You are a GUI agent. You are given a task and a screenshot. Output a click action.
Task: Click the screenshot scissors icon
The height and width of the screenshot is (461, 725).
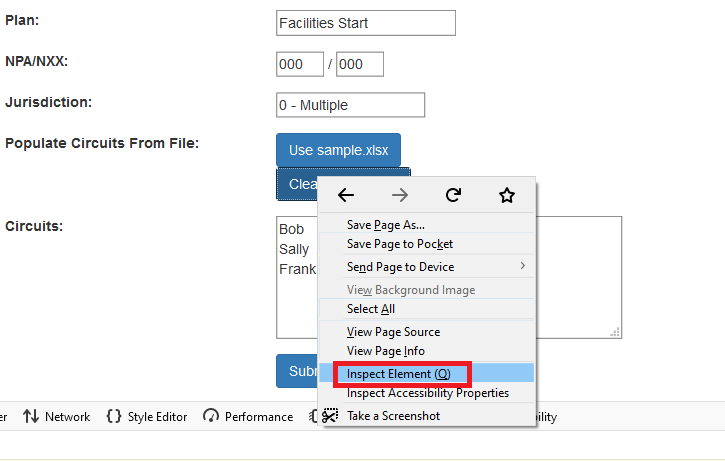tap(330, 416)
